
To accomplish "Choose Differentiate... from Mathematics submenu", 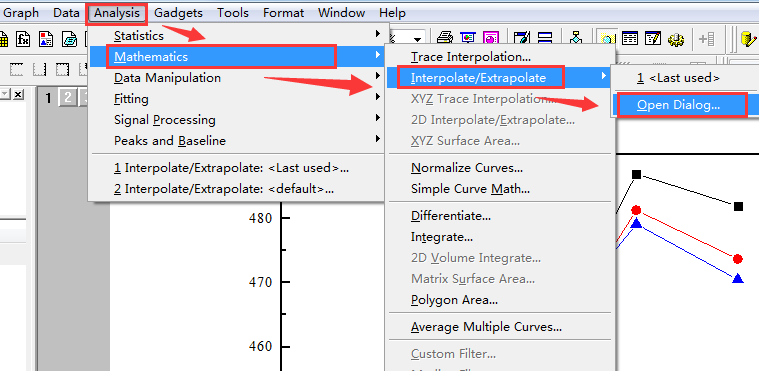I will click(451, 216).
